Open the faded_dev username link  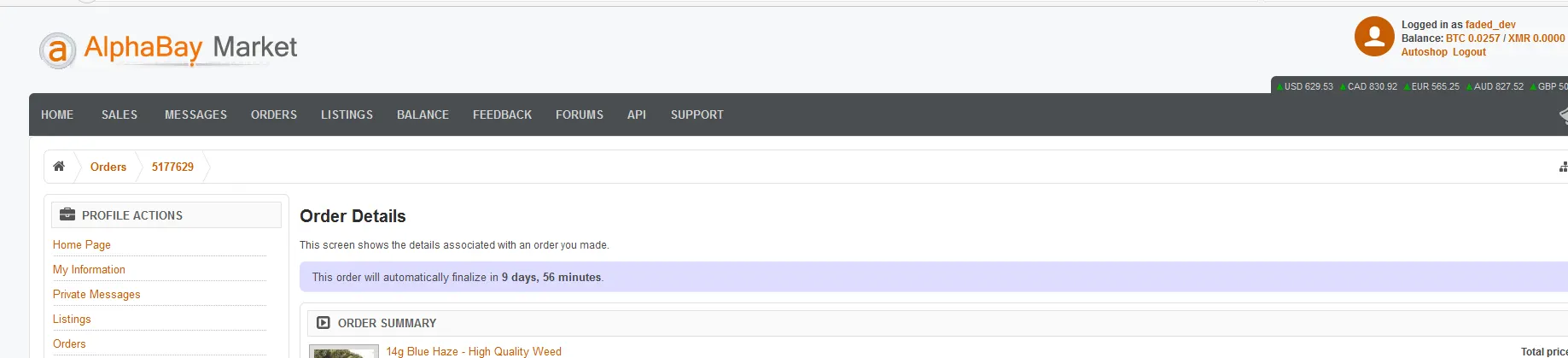tap(1490, 25)
